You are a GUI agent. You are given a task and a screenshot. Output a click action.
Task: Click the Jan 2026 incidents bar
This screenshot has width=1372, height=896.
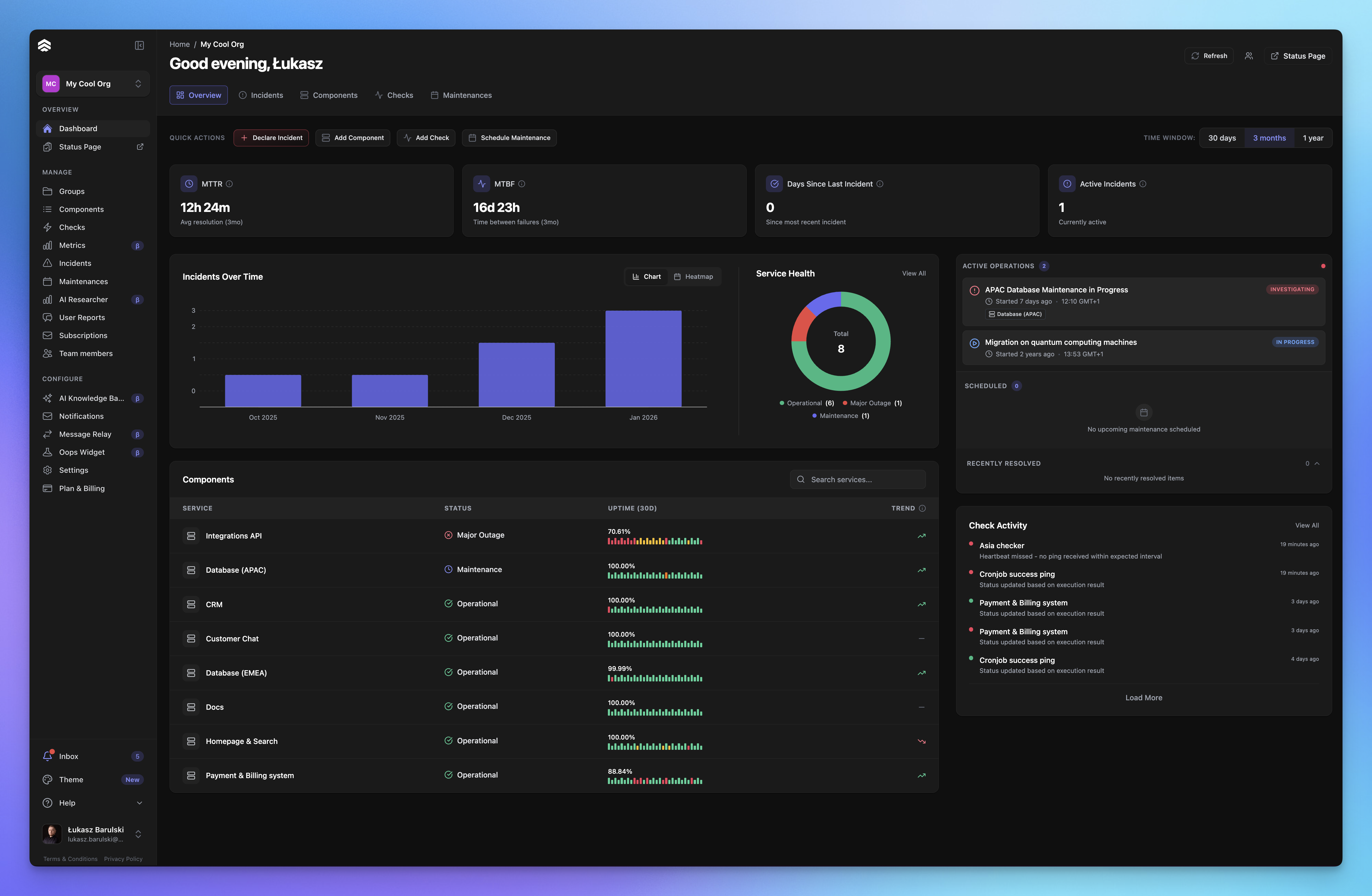tap(643, 358)
